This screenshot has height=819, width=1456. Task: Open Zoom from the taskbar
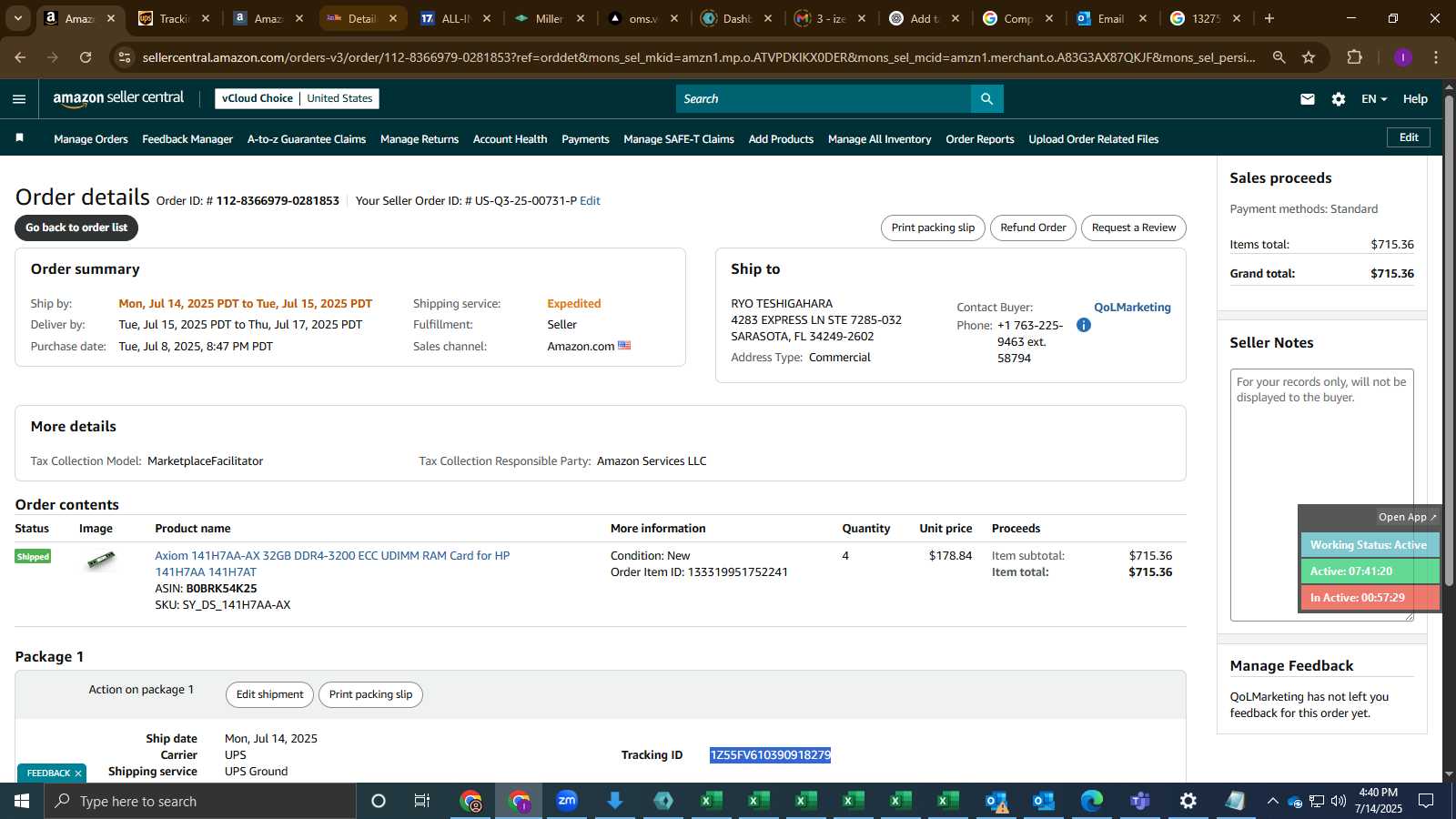[x=567, y=801]
